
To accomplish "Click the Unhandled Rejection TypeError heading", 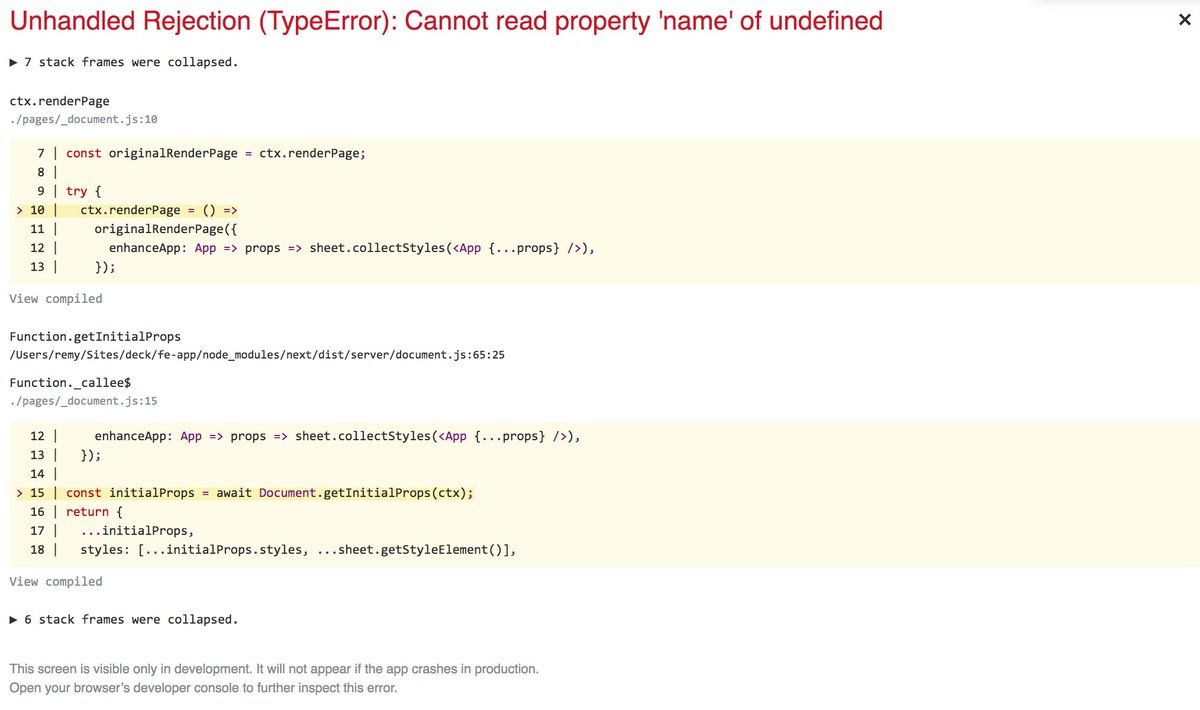I will [x=446, y=20].
